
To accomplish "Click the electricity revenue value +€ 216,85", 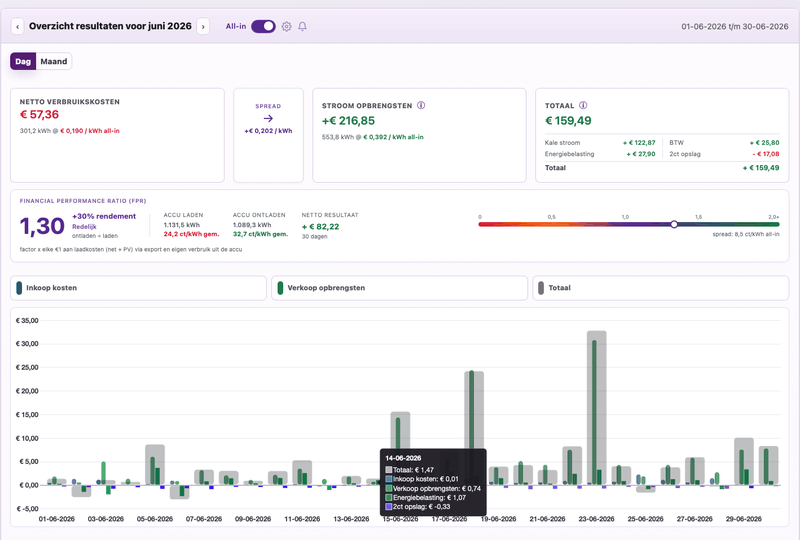I will pyautogui.click(x=348, y=120).
